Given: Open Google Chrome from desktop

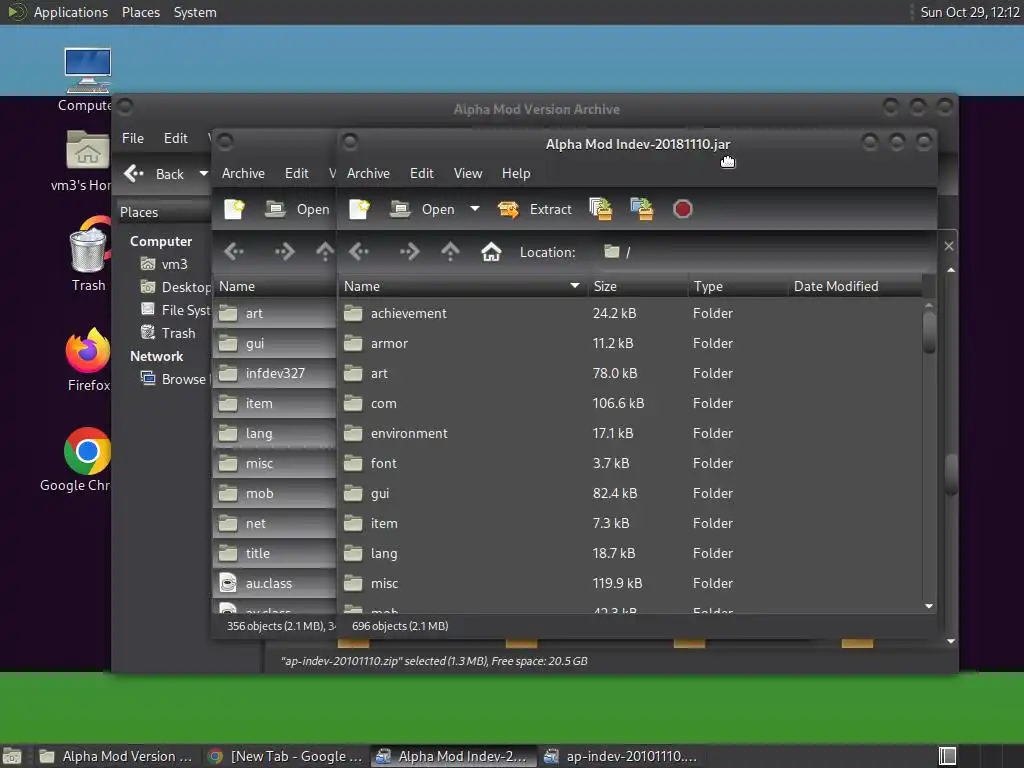Looking at the screenshot, I should pos(78,460).
